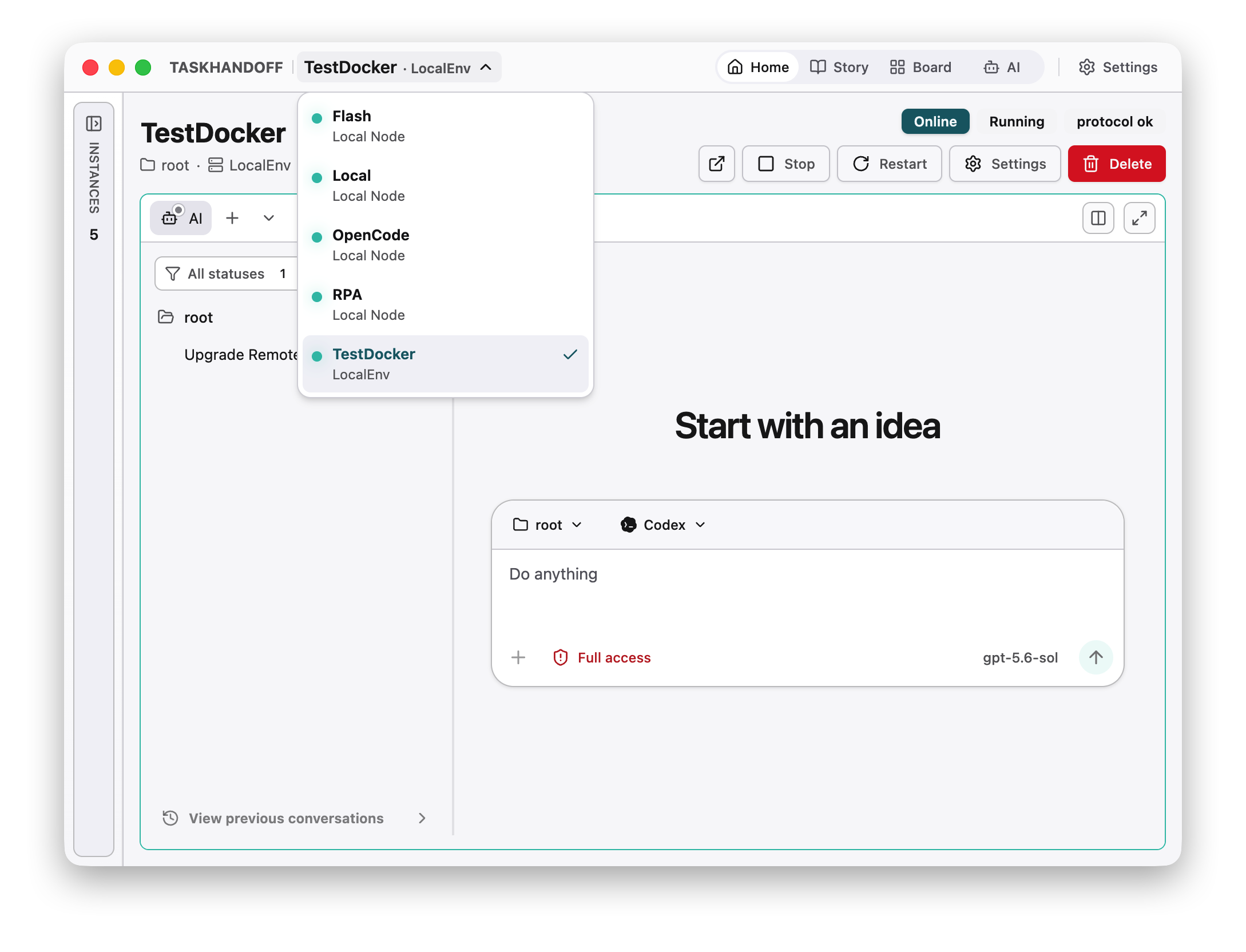Select the Local instance

tap(446, 186)
